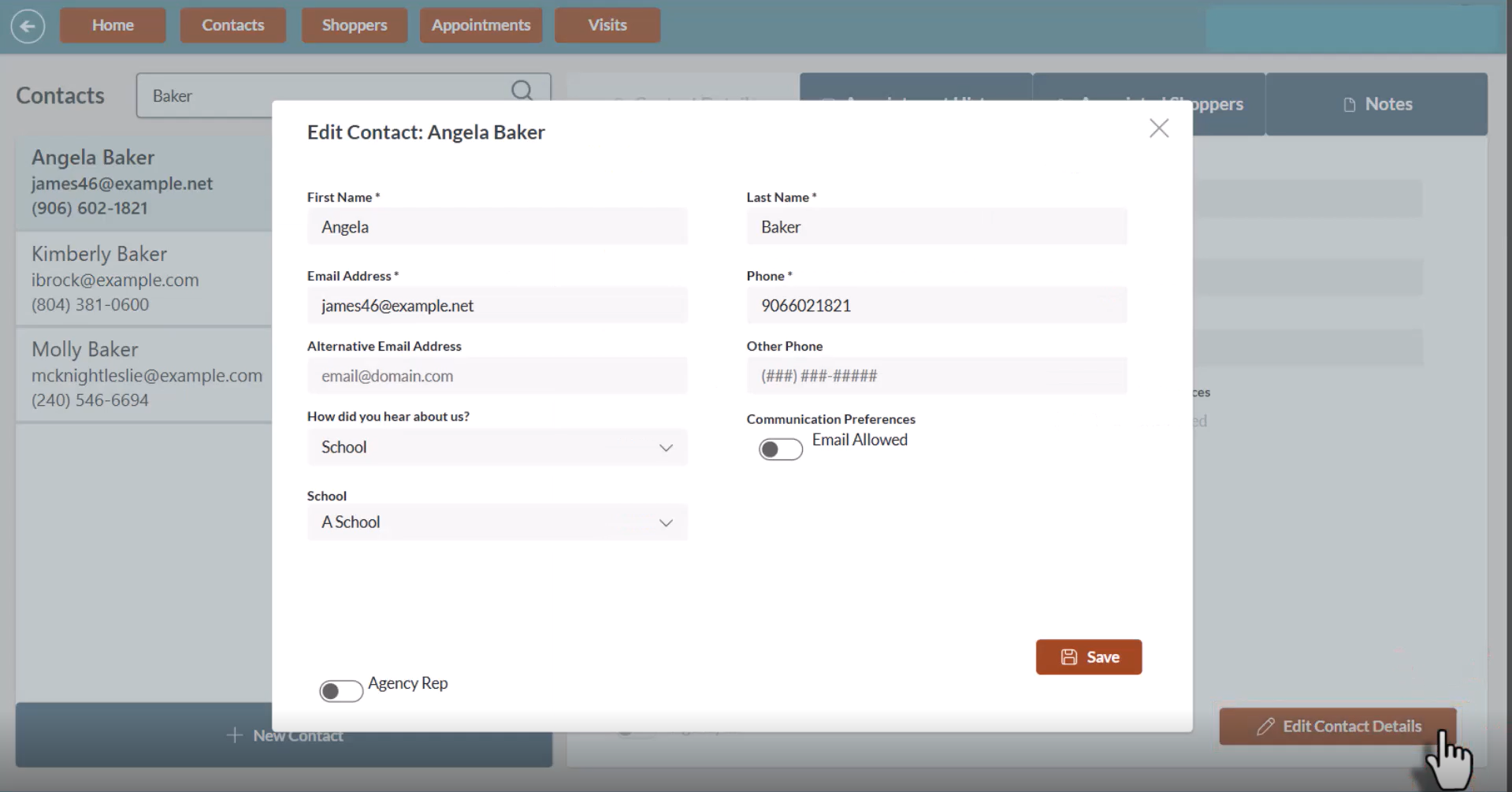The height and width of the screenshot is (792, 1512).
Task: Click phone number (906) 602-1821
Action: [x=90, y=208]
